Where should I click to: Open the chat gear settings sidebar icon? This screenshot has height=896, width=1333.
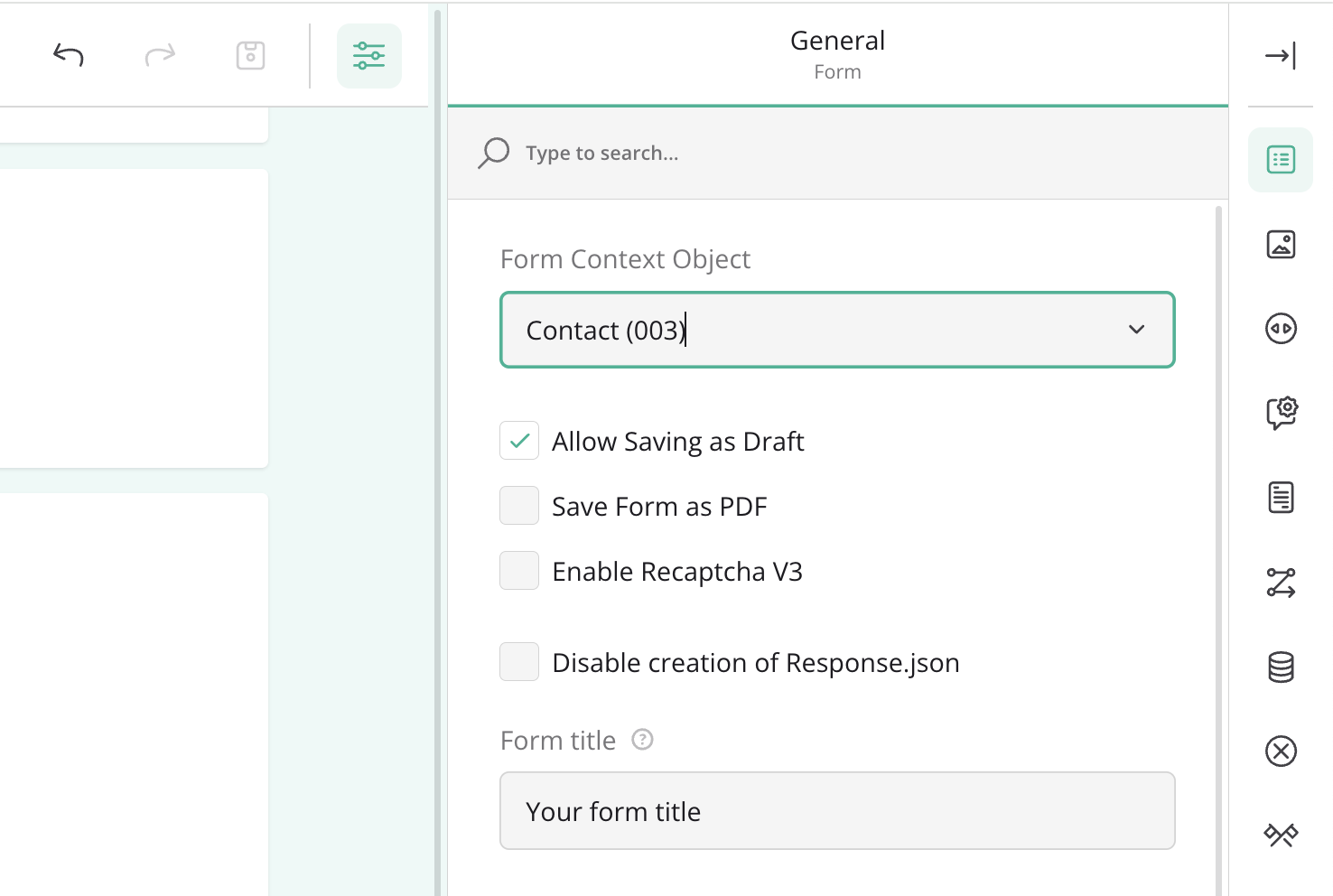[1280, 413]
